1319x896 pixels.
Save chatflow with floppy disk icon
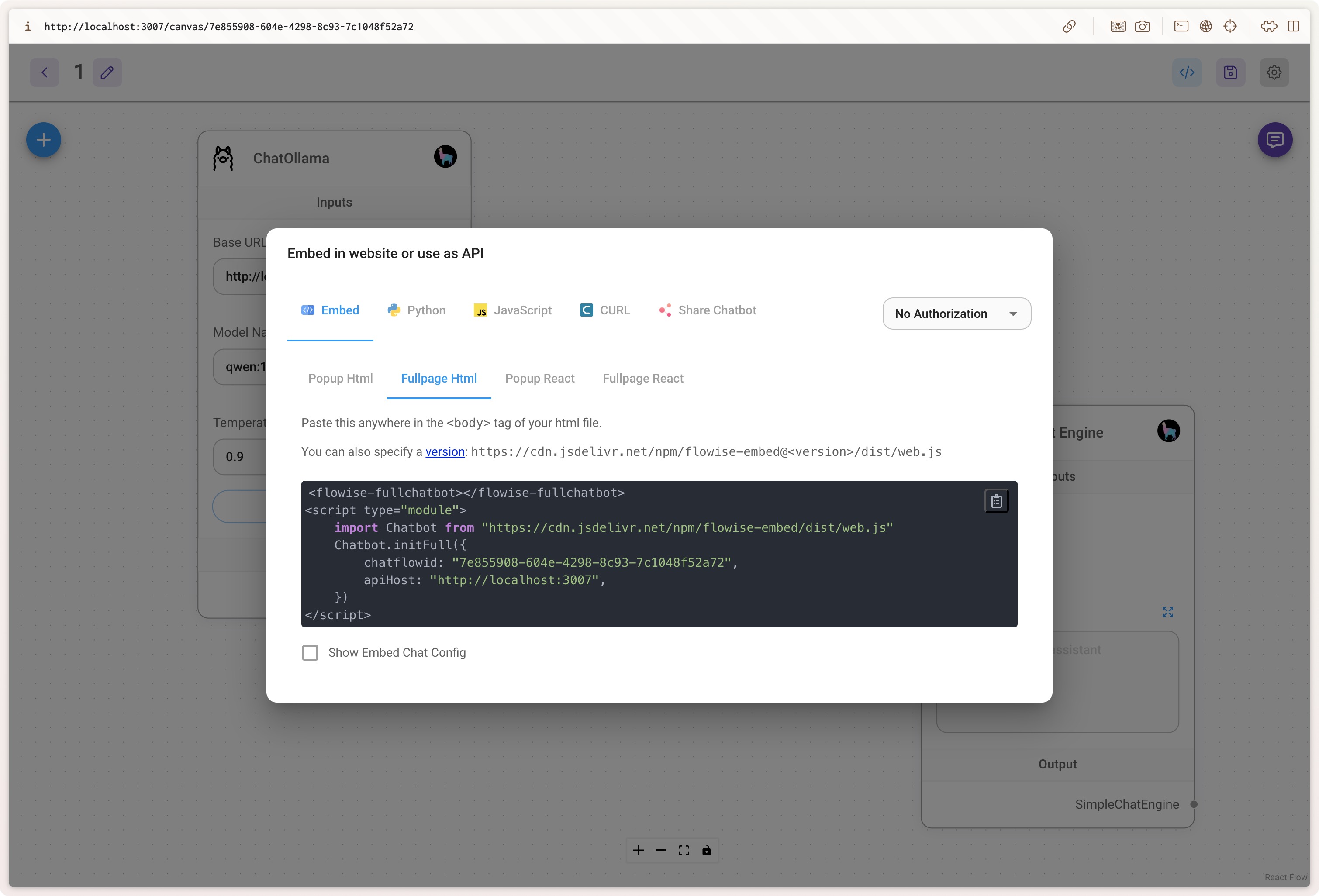[1230, 72]
